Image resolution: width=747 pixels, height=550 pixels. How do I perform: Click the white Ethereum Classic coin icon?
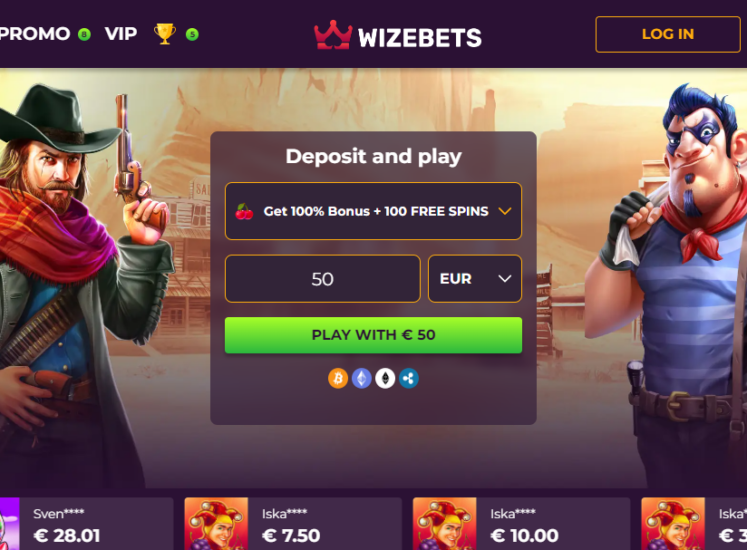(385, 379)
